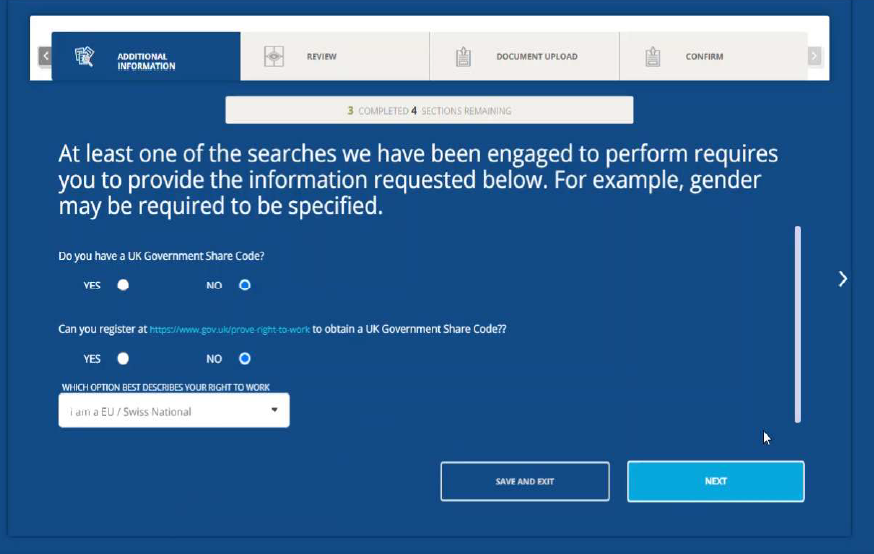Click the sections remaining progress bar
This screenshot has height=554, width=874.
(x=429, y=110)
